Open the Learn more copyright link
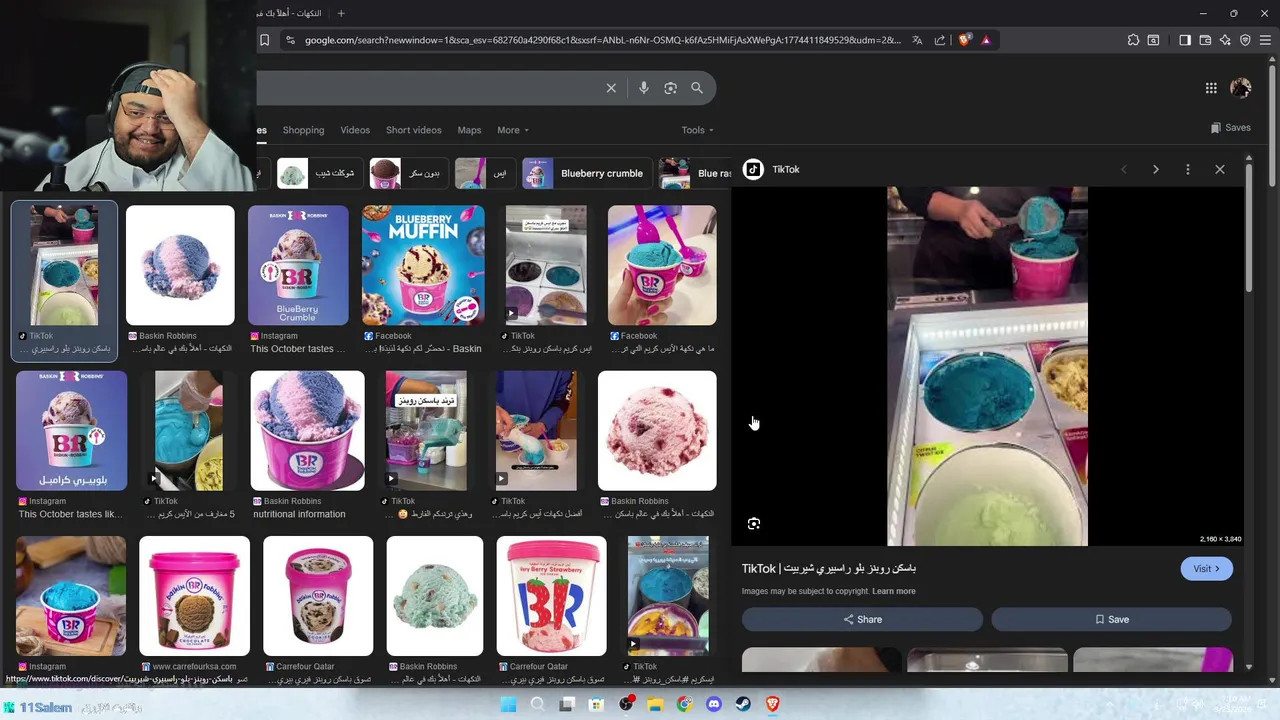 click(x=893, y=591)
